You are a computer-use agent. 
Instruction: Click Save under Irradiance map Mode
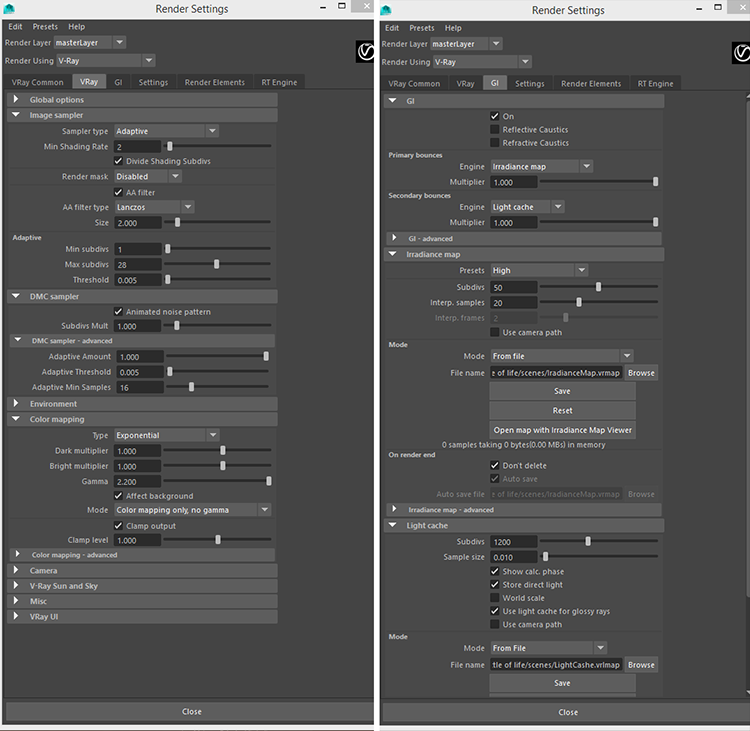coord(562,391)
